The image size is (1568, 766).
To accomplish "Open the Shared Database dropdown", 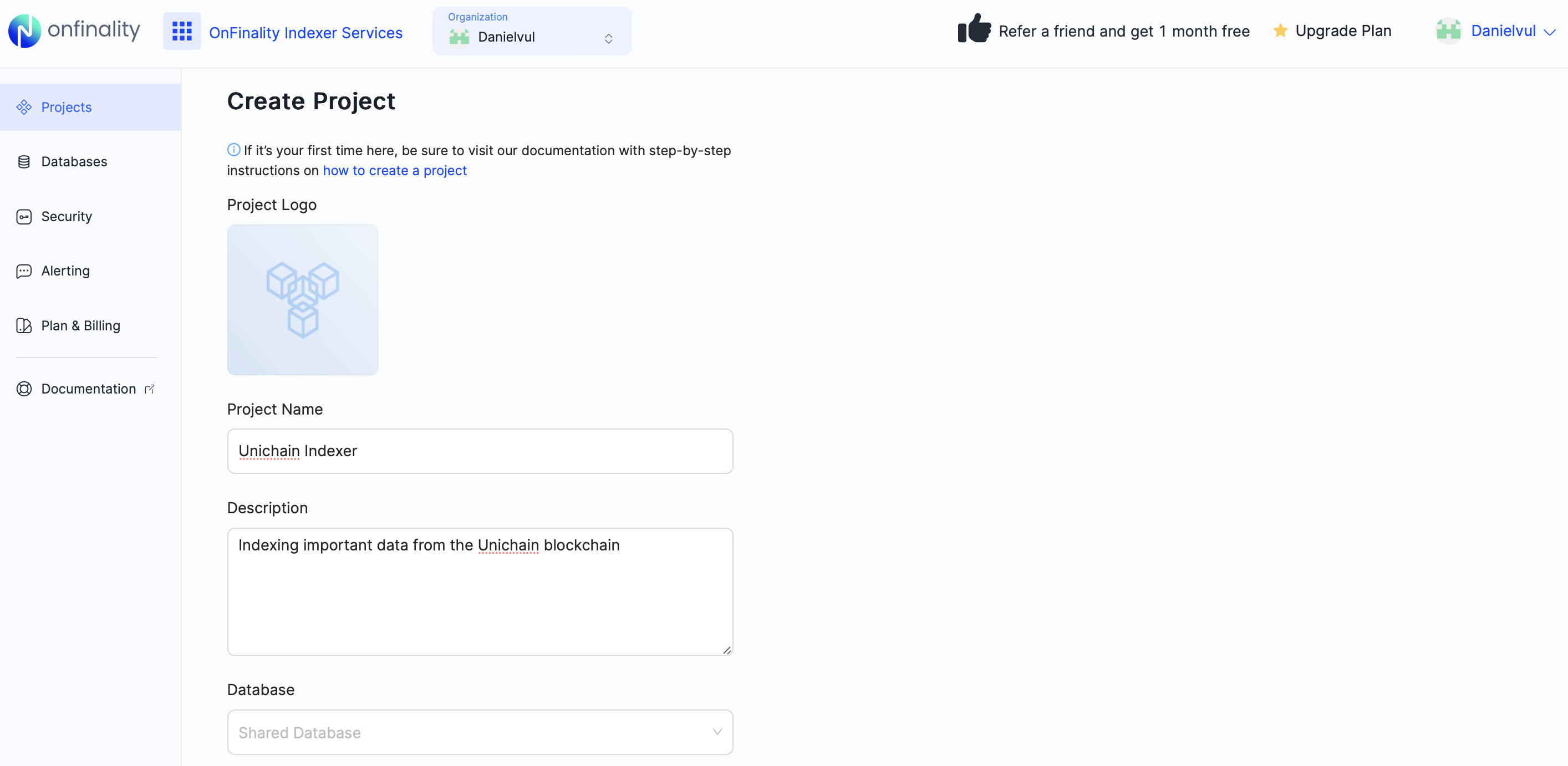I will [x=480, y=732].
